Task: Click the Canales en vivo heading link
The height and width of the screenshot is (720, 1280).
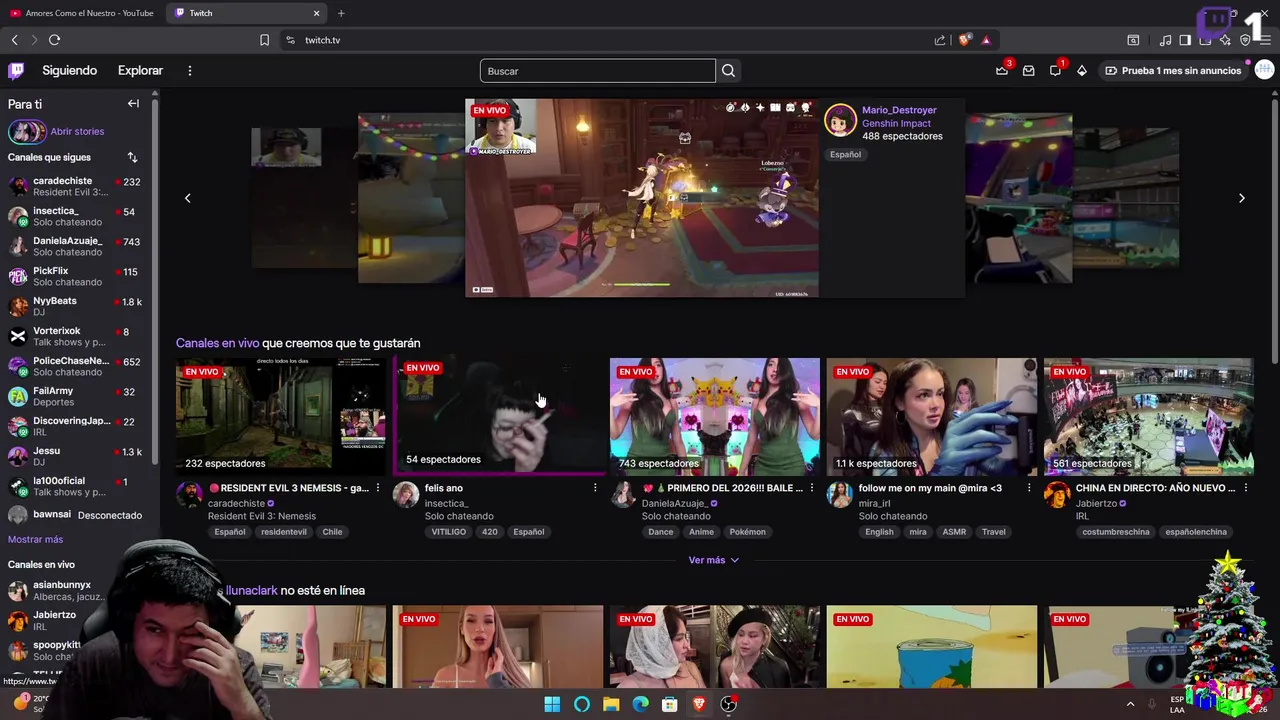Action: [x=217, y=343]
